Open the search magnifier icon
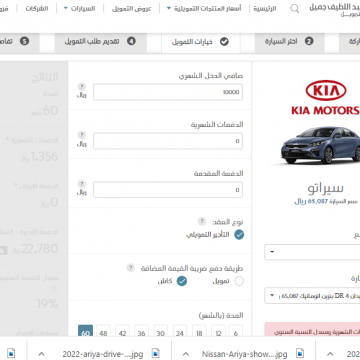The image size is (360, 360). click(x=295, y=9)
